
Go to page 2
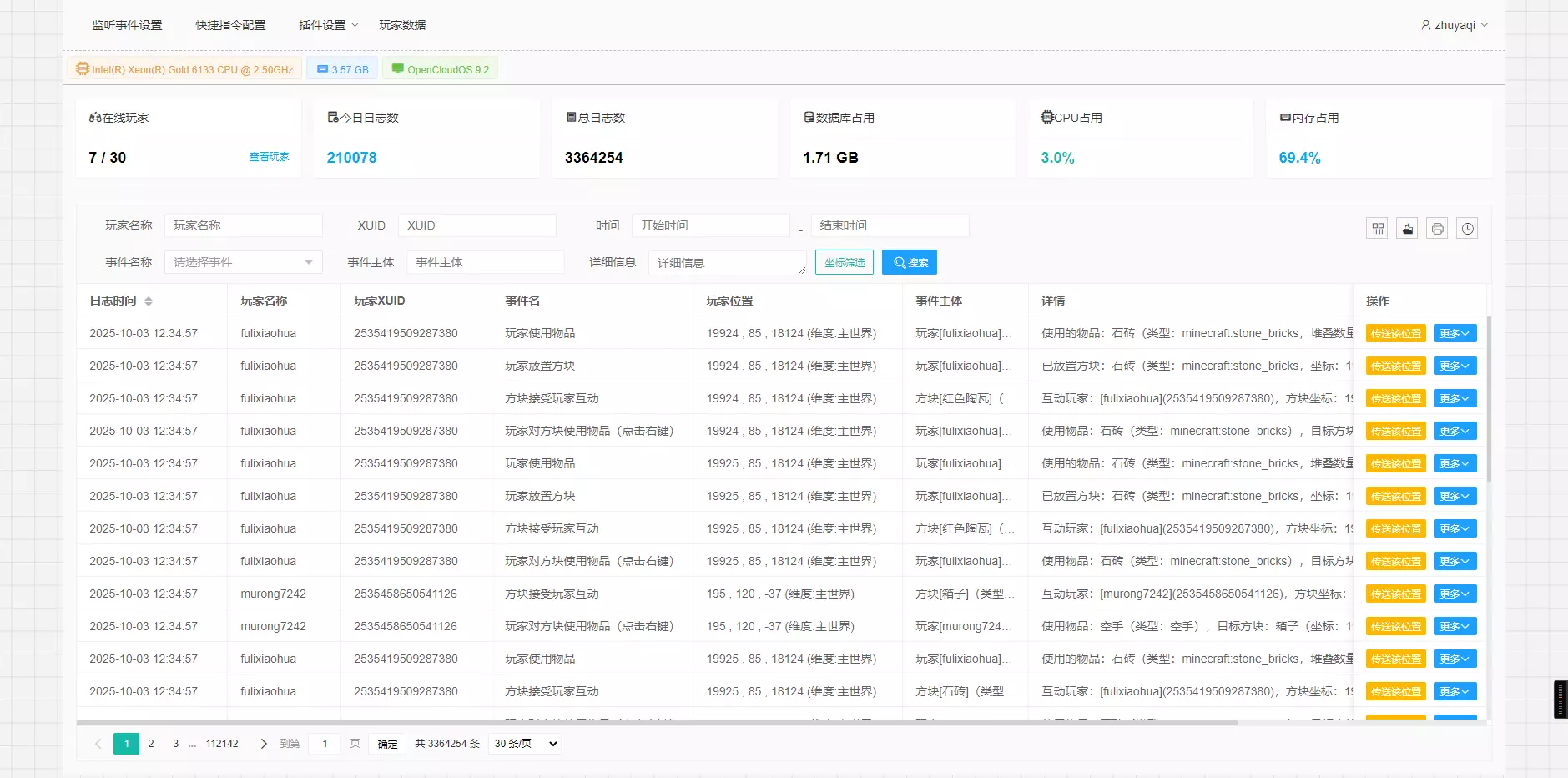pos(151,744)
